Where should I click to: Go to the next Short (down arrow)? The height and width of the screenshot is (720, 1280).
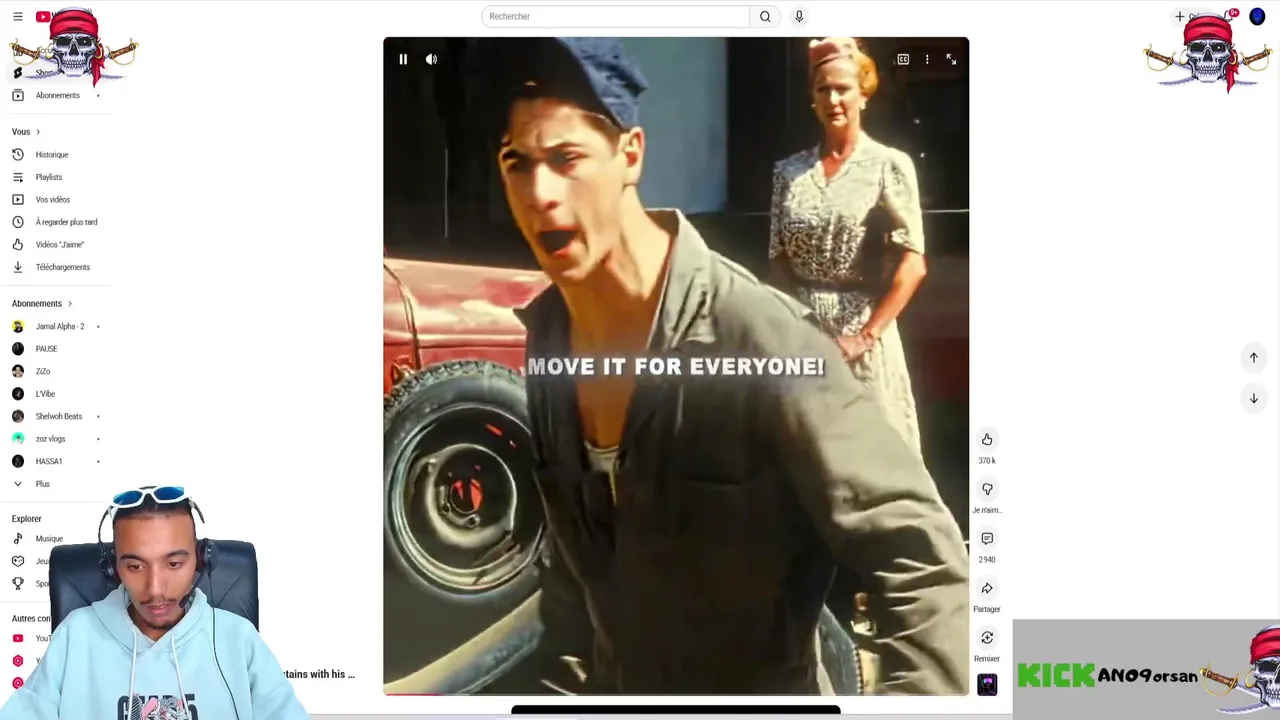(x=1253, y=398)
